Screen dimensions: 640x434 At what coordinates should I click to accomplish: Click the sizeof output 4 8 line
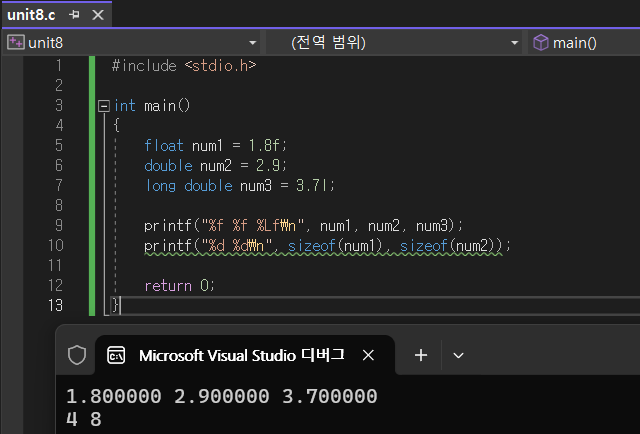[84, 419]
